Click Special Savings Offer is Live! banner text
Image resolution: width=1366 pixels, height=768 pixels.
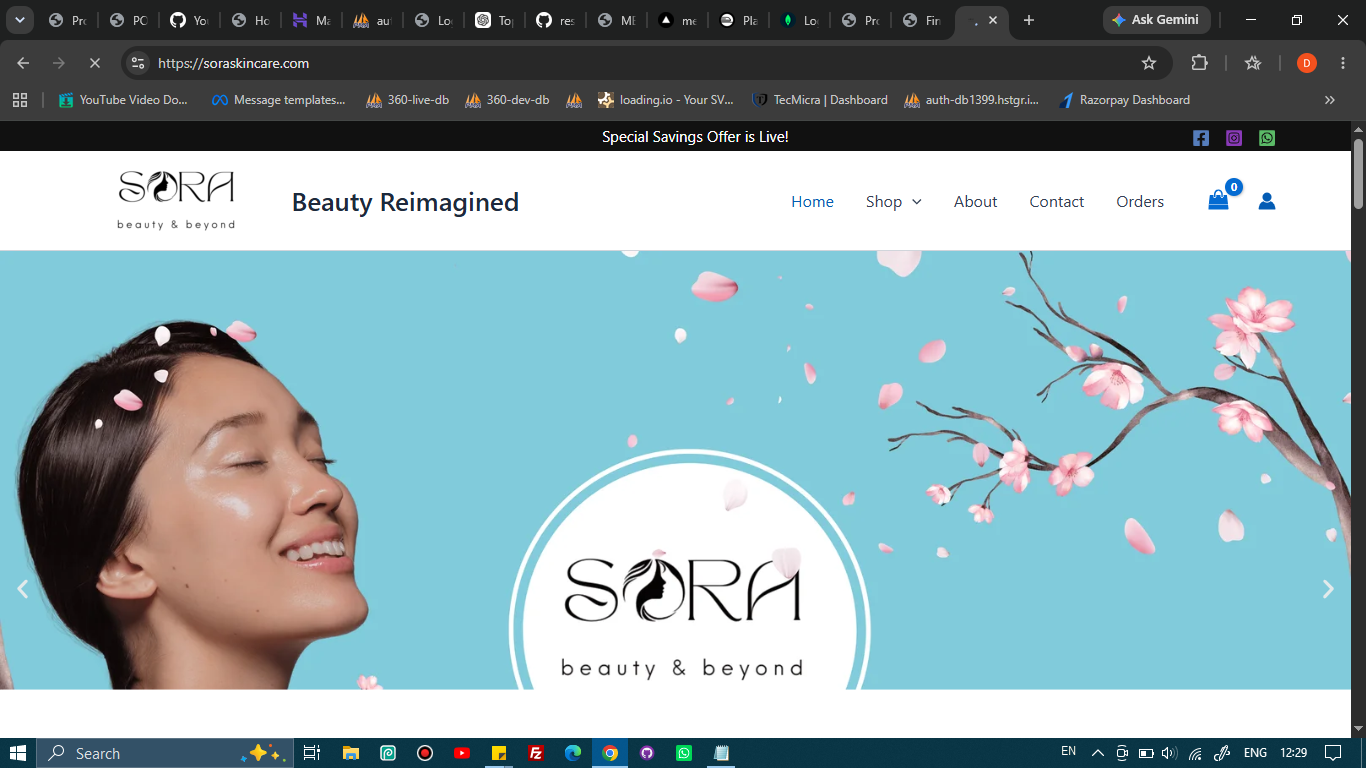click(x=695, y=137)
